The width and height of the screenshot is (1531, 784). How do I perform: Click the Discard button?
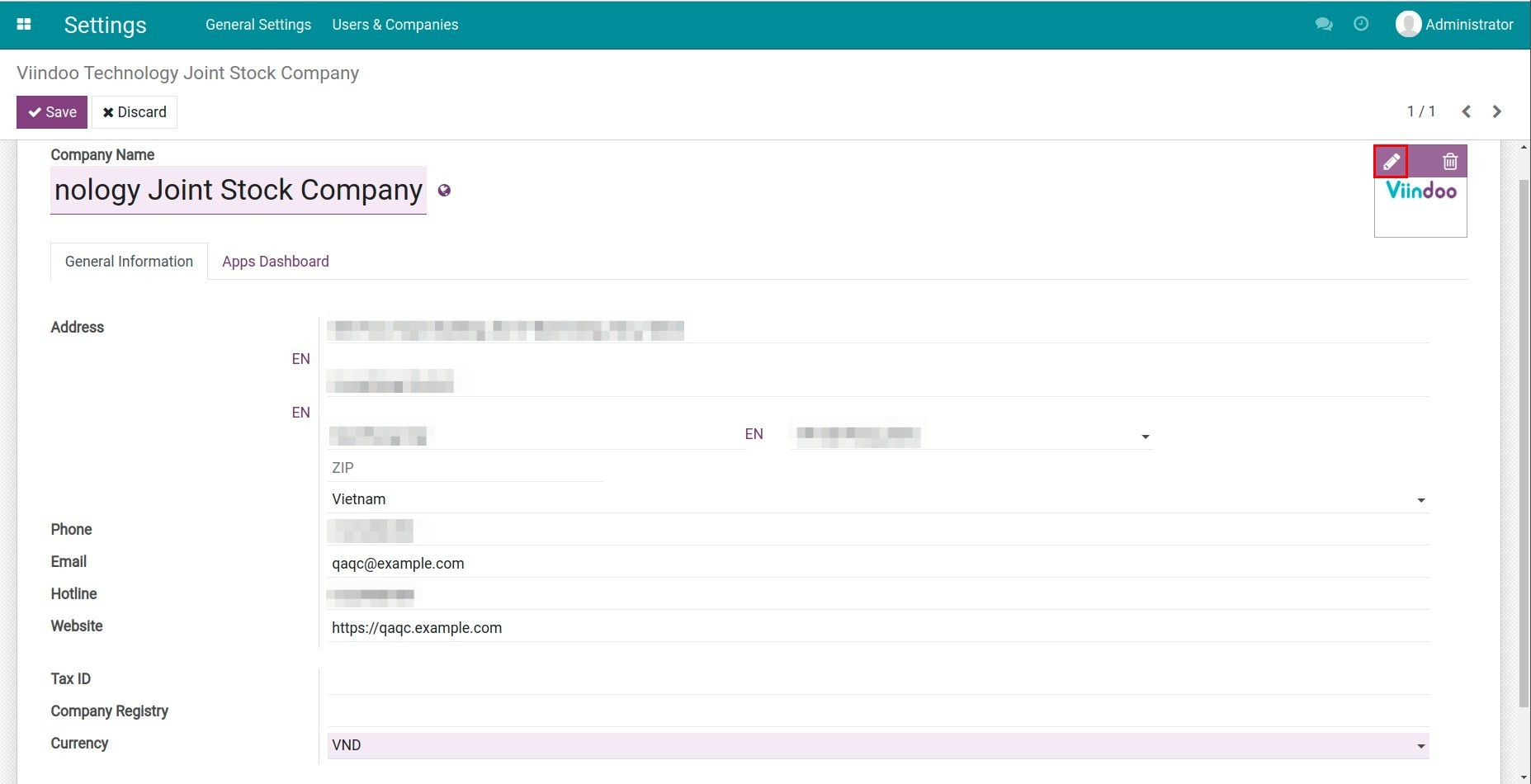click(x=135, y=112)
